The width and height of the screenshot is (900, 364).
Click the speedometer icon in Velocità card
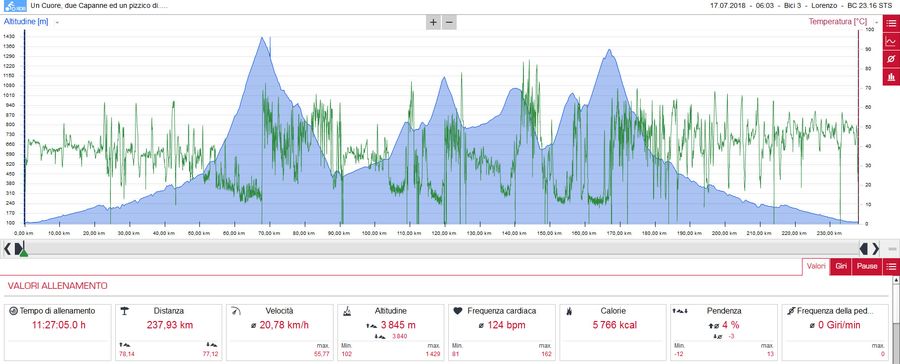click(235, 311)
